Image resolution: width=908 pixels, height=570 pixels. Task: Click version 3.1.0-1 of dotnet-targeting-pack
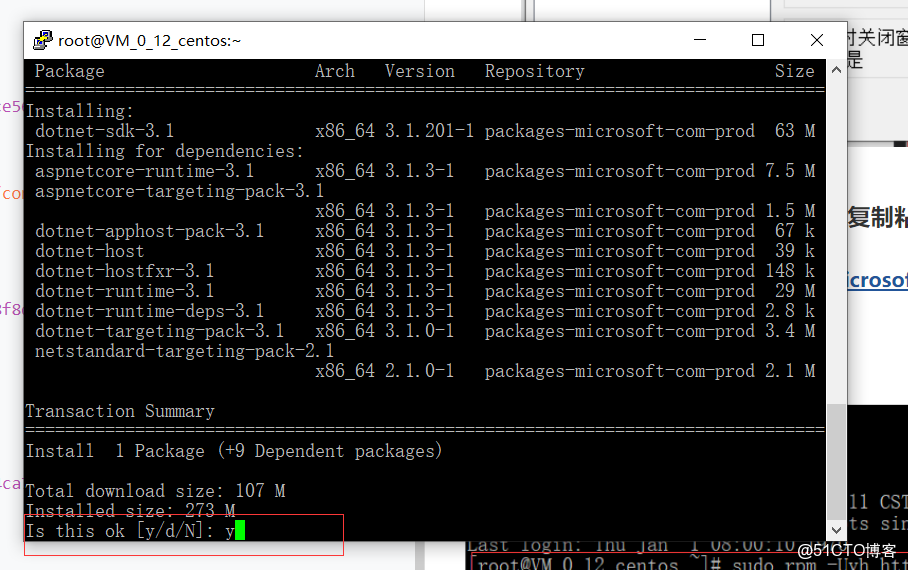point(420,331)
